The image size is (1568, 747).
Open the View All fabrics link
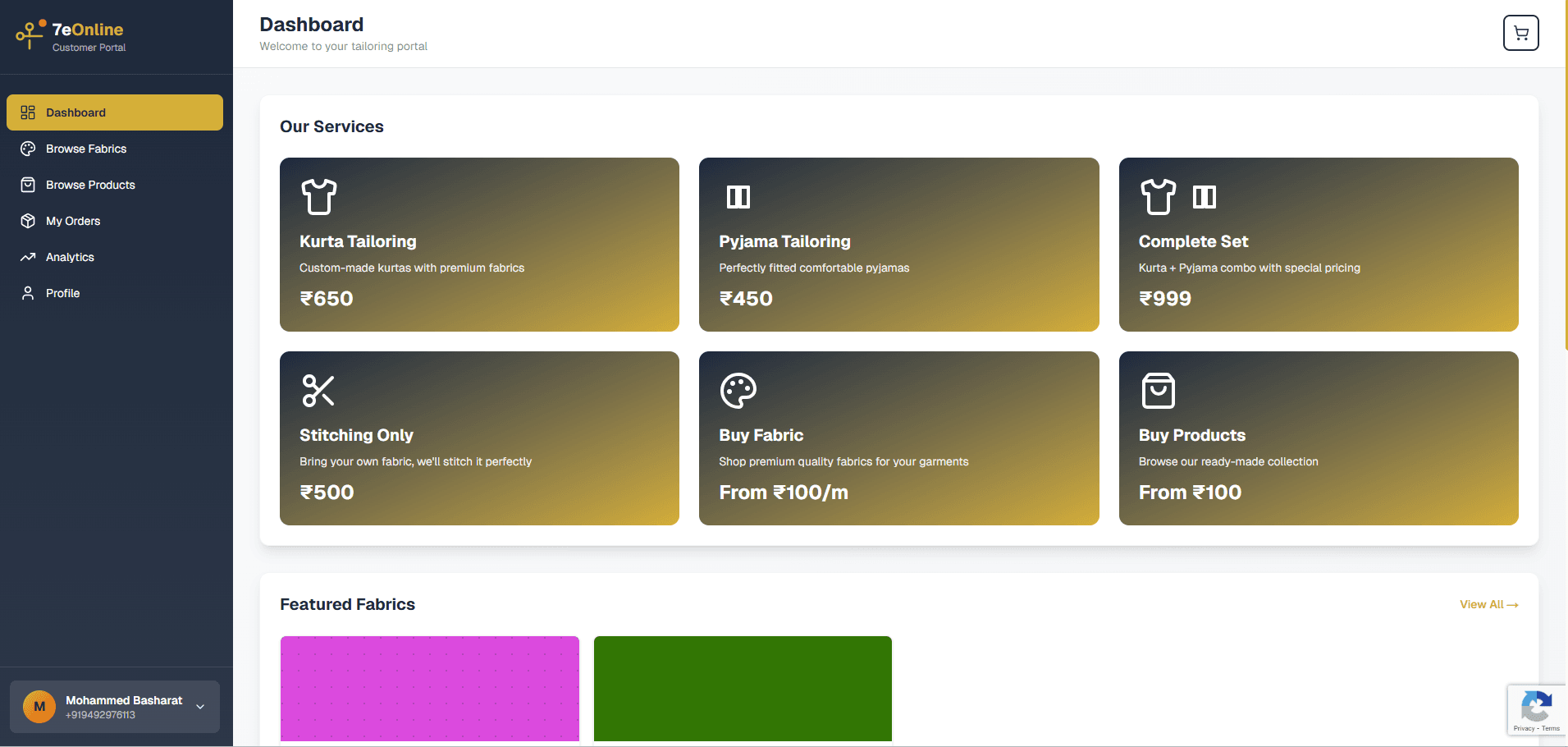pyautogui.click(x=1488, y=604)
